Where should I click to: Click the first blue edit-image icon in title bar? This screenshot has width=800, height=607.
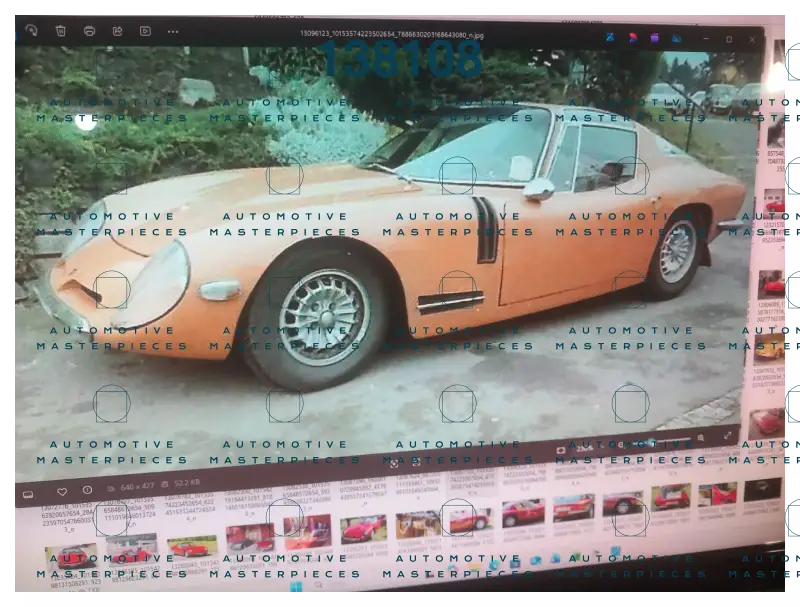click(x=610, y=37)
